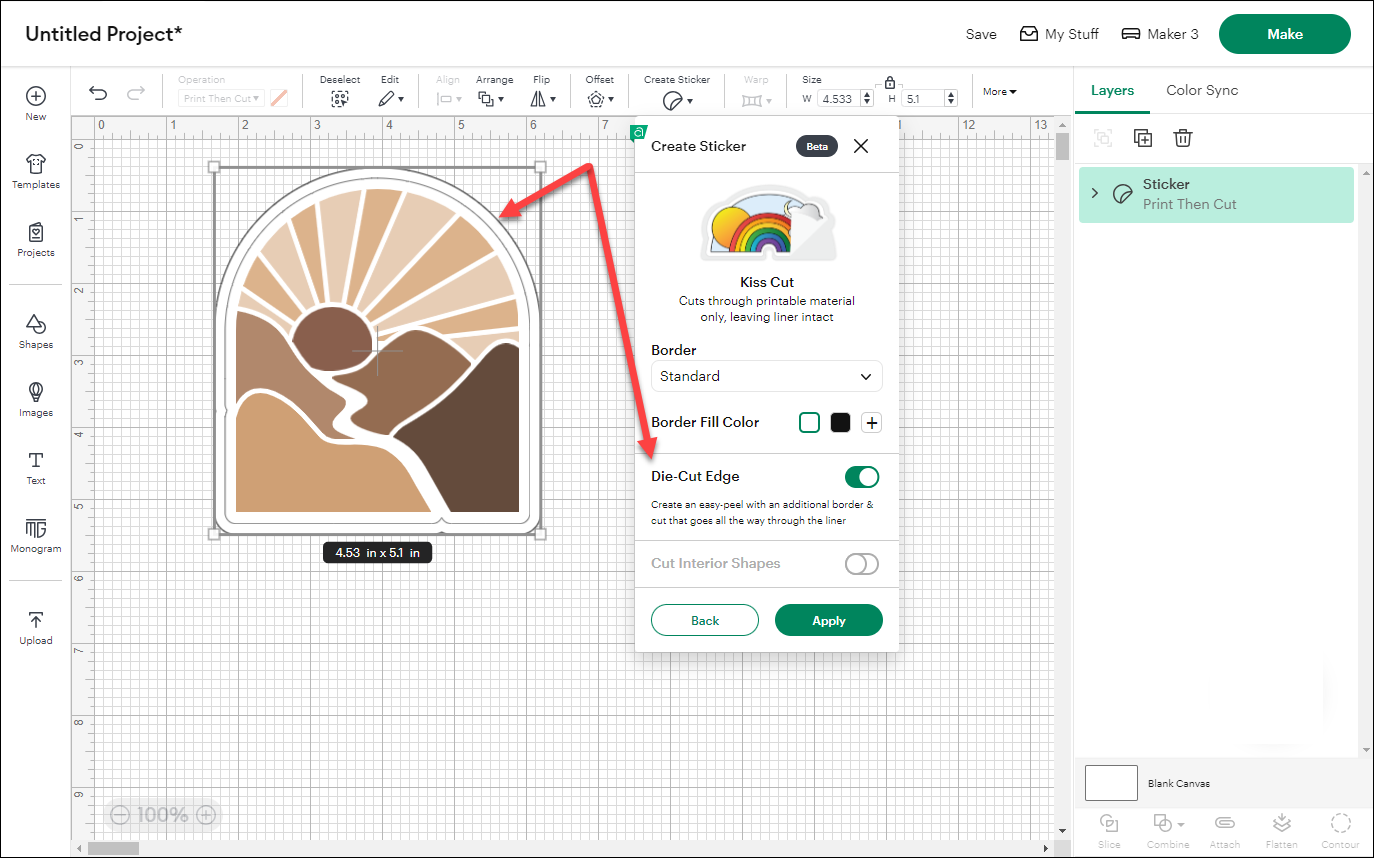Click the Upload icon in the sidebar
This screenshot has width=1374, height=858.
click(35, 626)
